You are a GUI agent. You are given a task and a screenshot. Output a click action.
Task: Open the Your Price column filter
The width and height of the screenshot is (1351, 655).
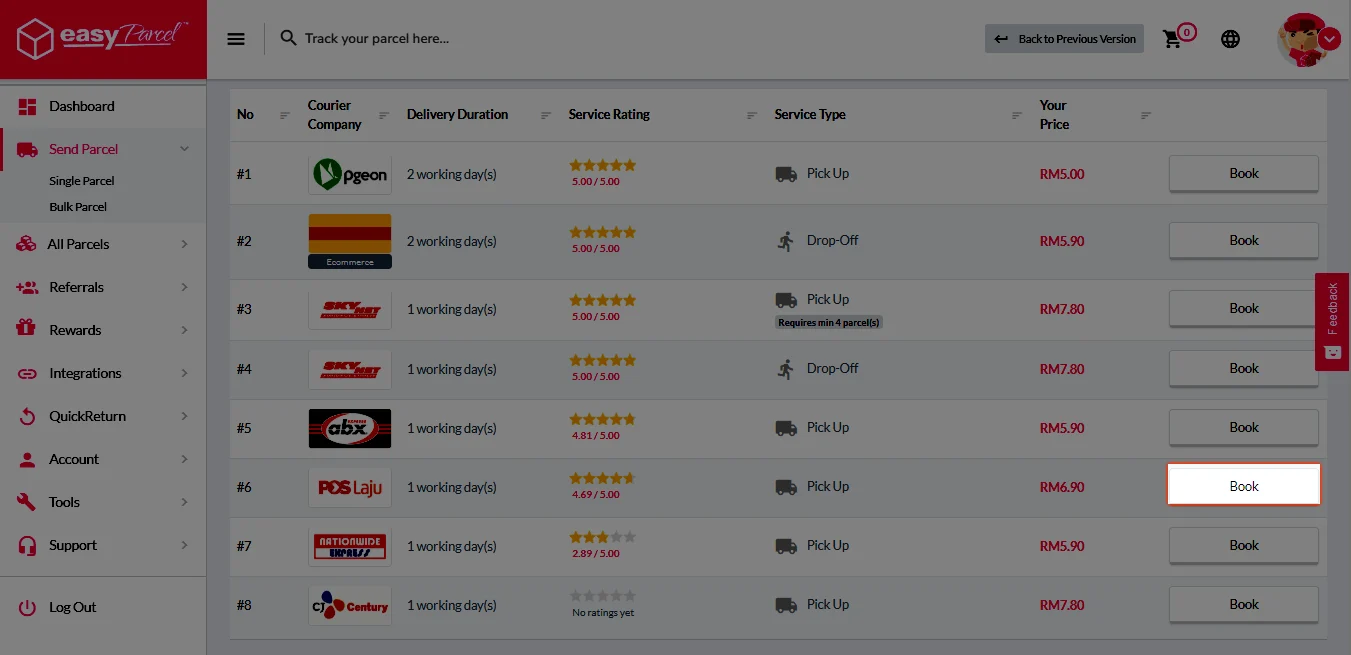pyautogui.click(x=1146, y=115)
